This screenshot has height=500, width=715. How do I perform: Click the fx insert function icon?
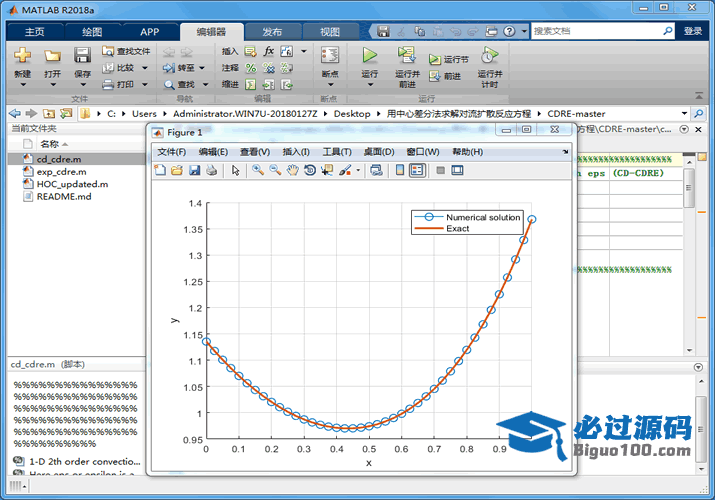[269, 51]
